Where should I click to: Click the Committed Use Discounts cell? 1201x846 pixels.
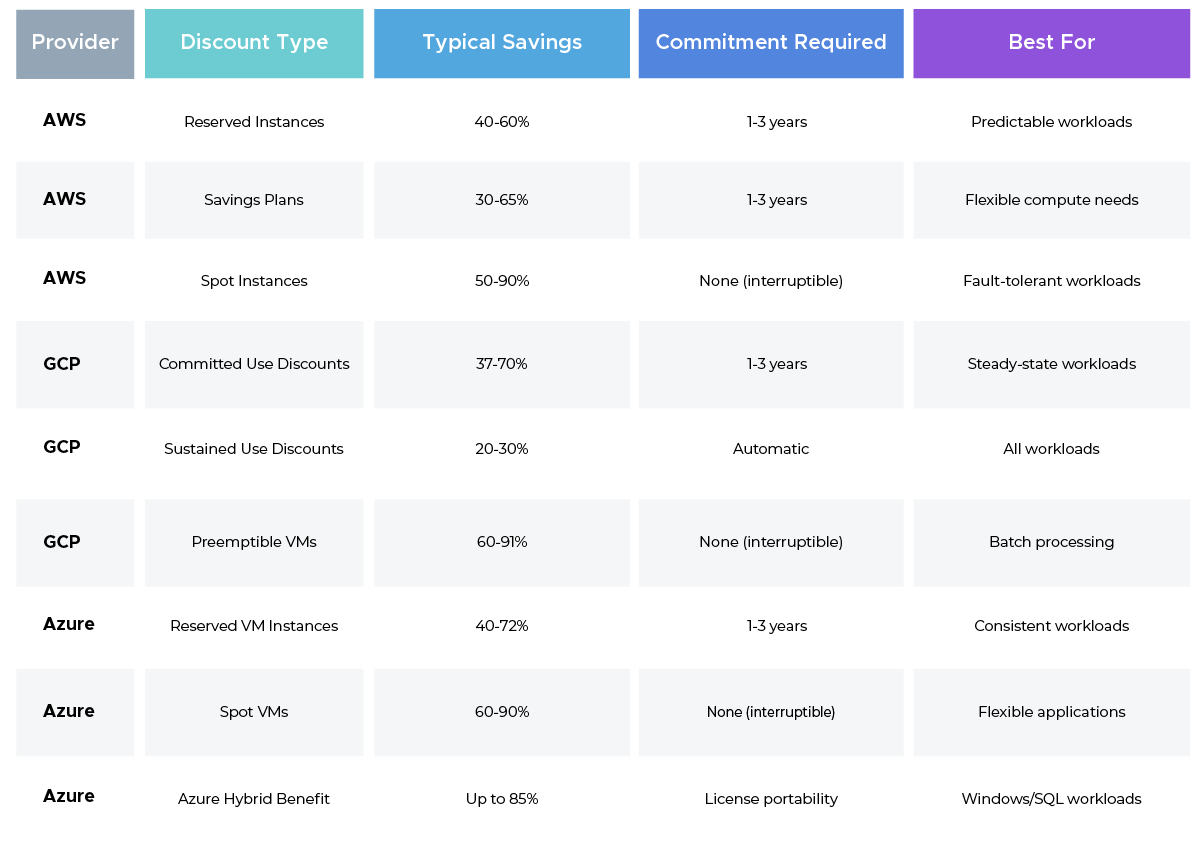pos(253,363)
